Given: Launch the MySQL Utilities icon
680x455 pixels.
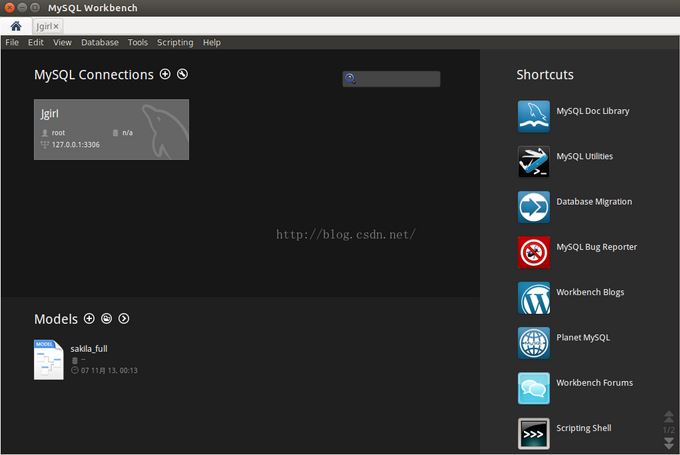Looking at the screenshot, I should (533, 161).
